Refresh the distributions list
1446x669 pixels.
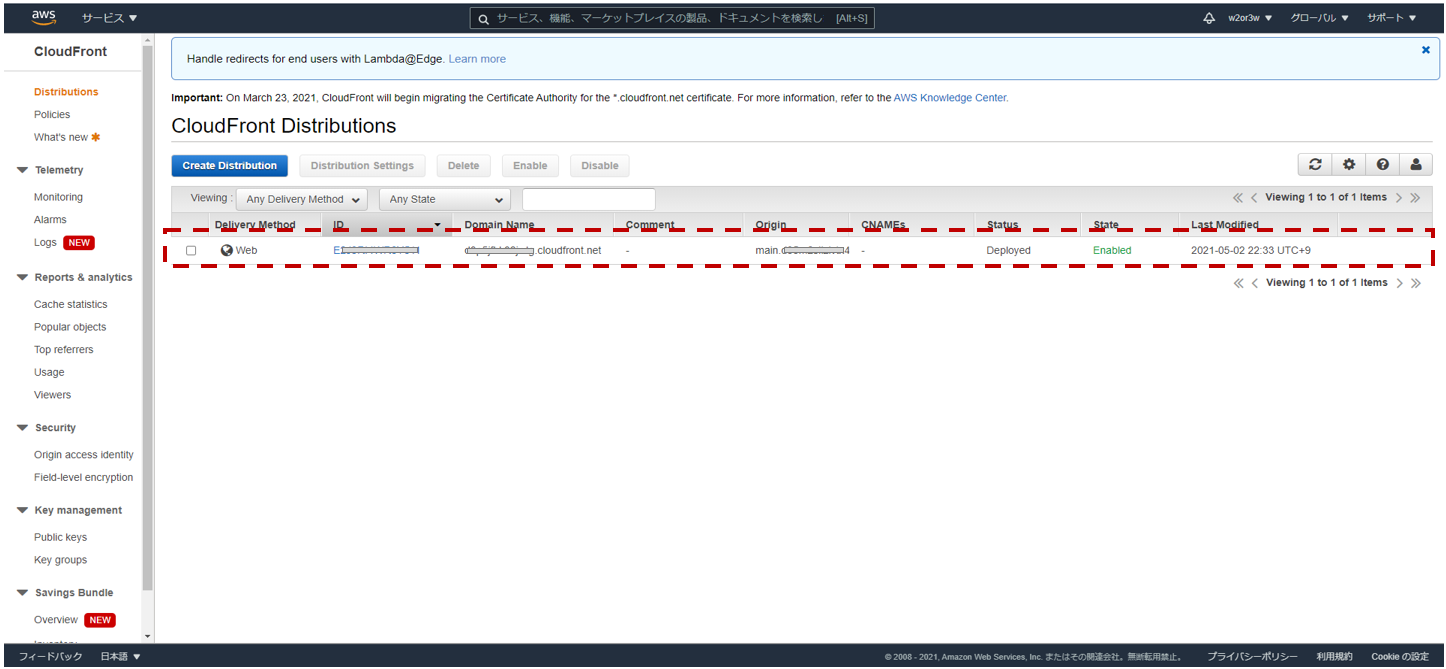1315,165
